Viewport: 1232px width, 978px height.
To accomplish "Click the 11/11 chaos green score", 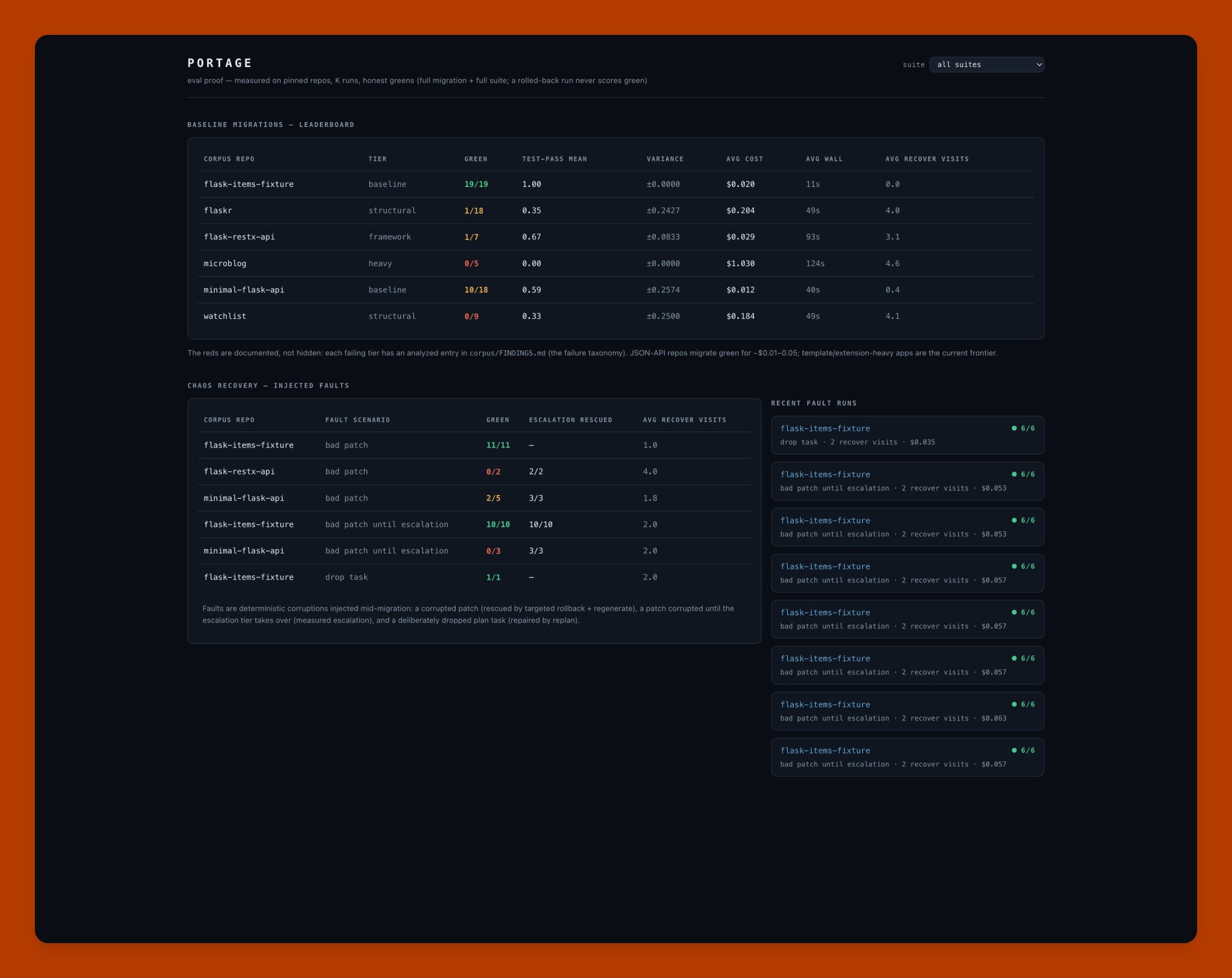I will click(x=498, y=445).
